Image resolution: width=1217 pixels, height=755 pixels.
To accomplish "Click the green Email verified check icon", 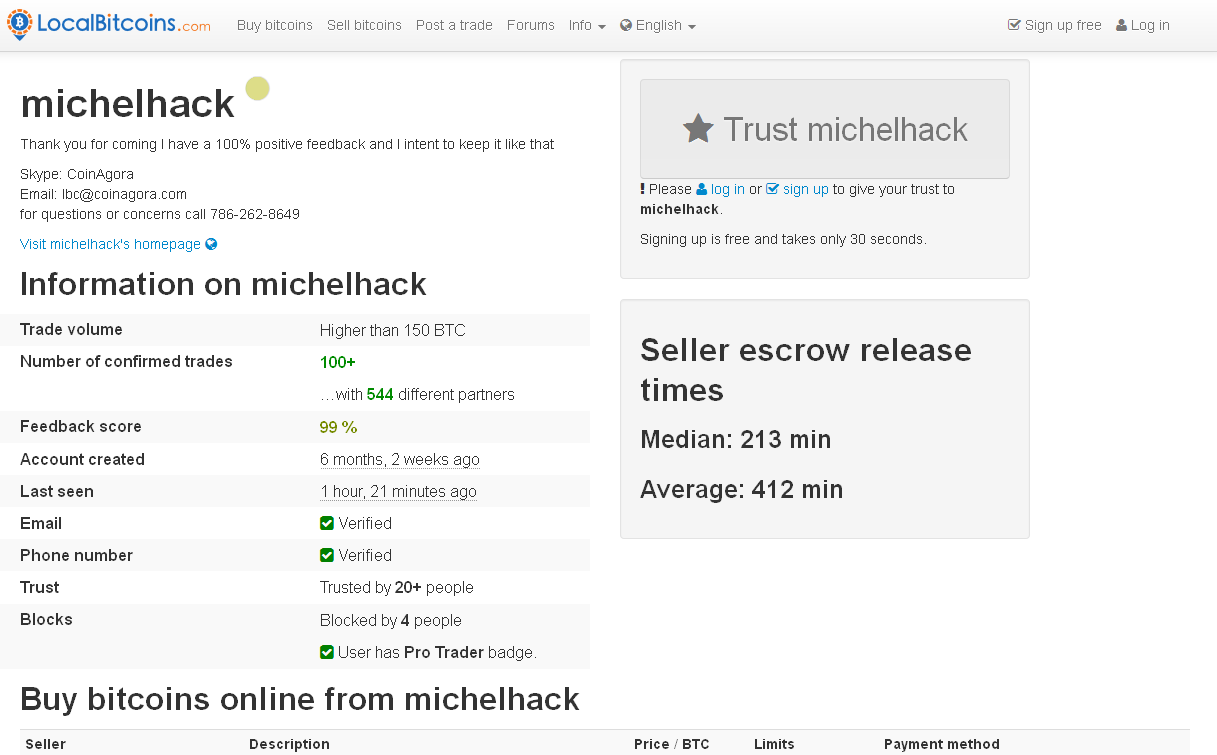I will tap(327, 523).
